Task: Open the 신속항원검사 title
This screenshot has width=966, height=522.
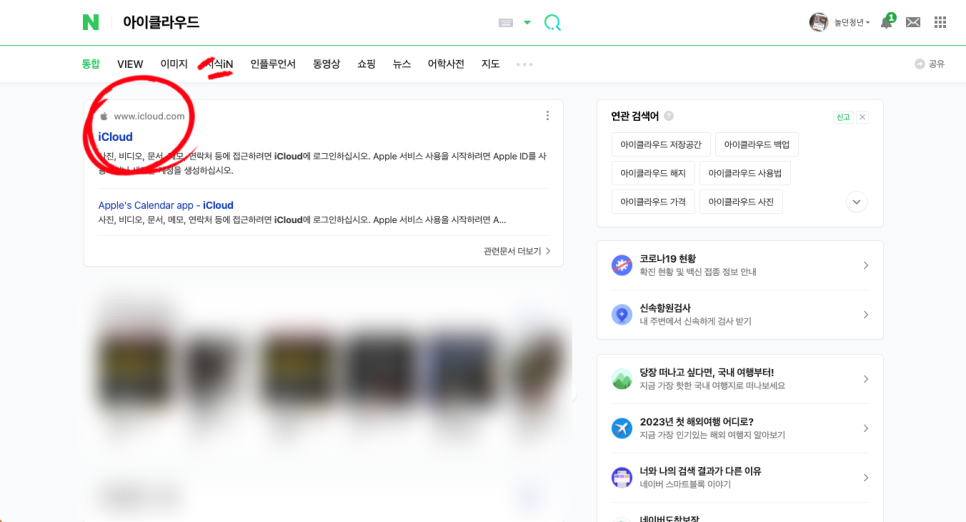Action: (x=665, y=308)
